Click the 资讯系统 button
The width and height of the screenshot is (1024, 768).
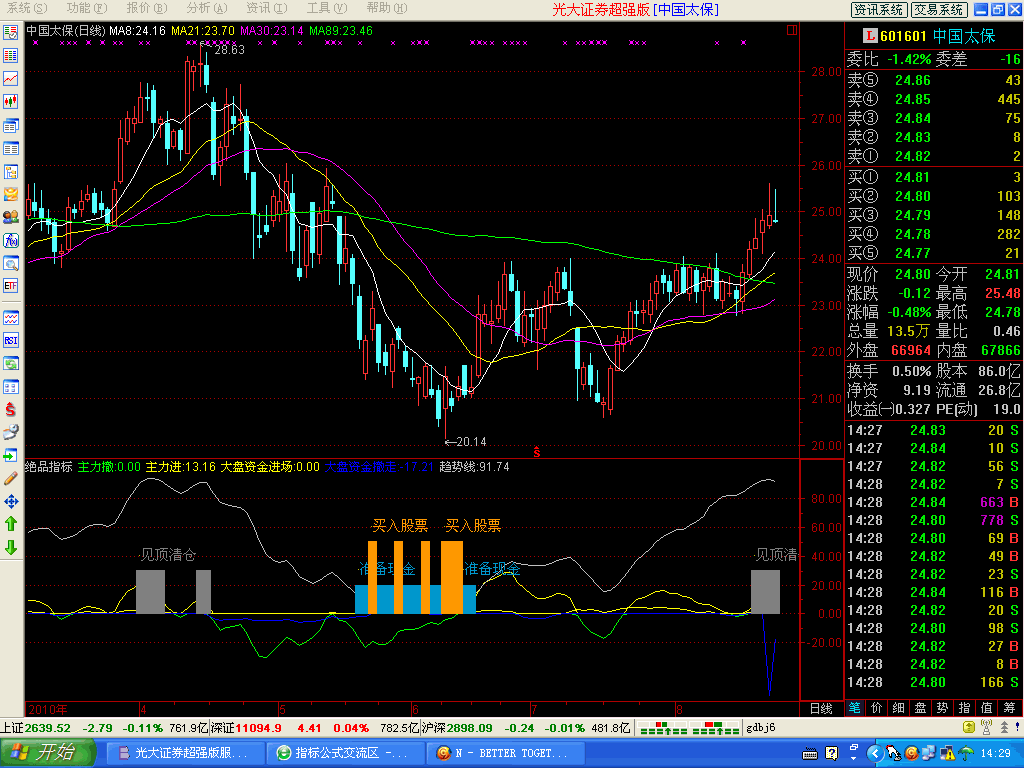[878, 9]
